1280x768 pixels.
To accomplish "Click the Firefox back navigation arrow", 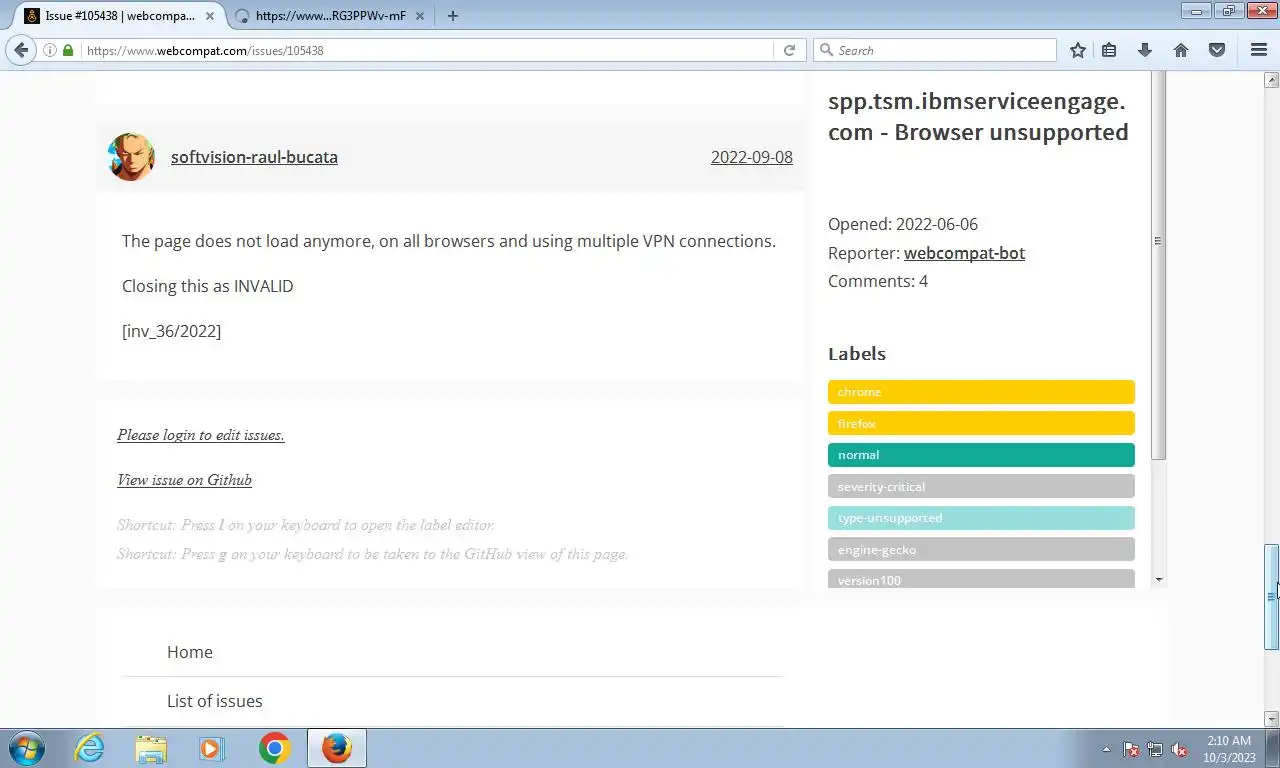I will click(21, 50).
